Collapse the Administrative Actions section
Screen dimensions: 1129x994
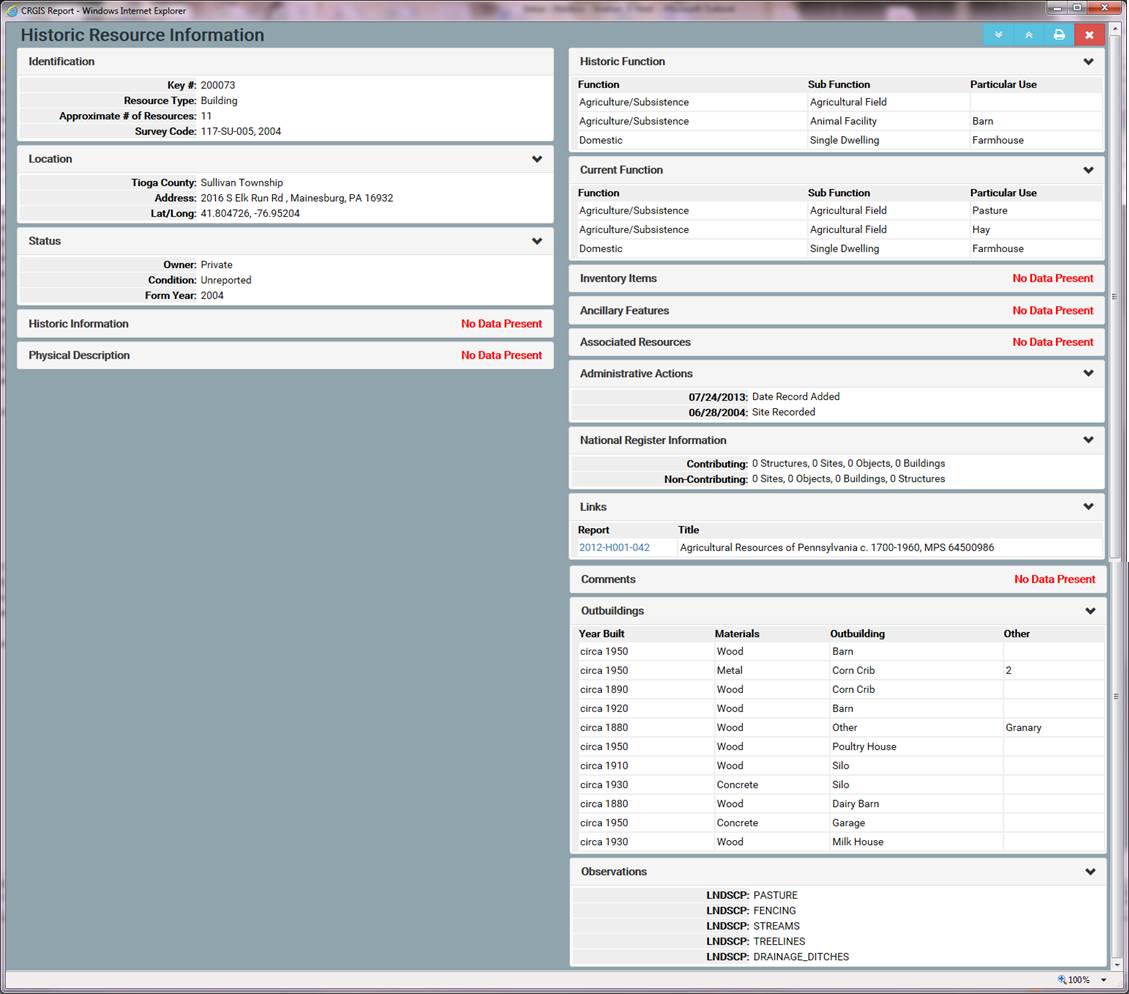[1089, 374]
